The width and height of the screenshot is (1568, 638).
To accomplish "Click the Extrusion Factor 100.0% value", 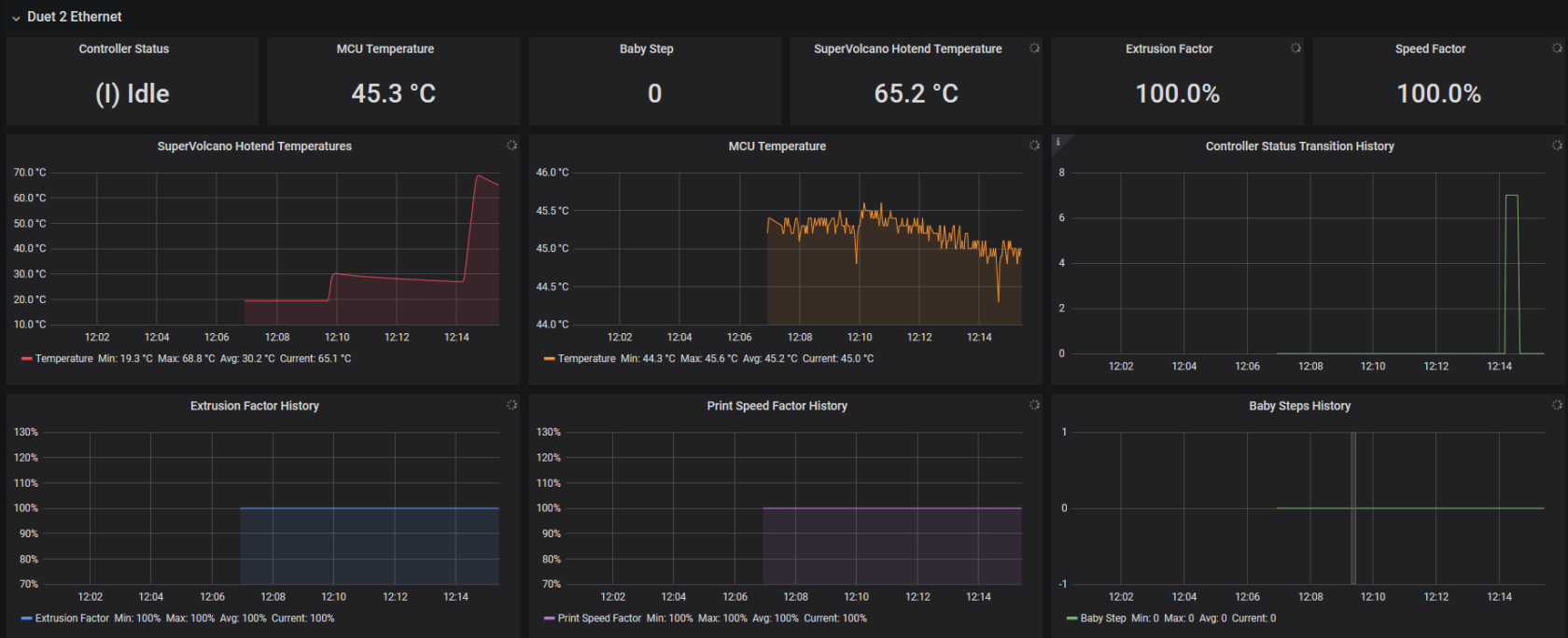I will point(1178,93).
